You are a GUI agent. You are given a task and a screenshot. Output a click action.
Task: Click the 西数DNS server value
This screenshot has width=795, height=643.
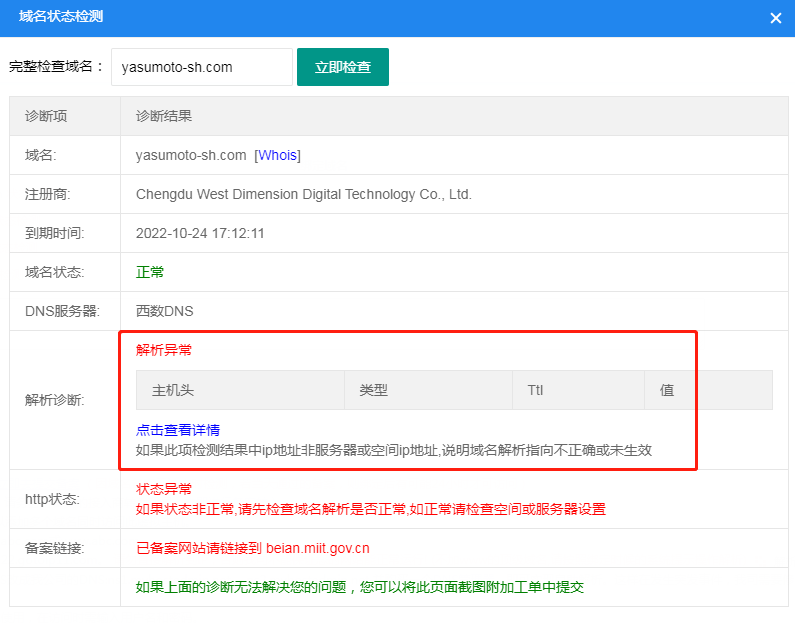tap(164, 311)
